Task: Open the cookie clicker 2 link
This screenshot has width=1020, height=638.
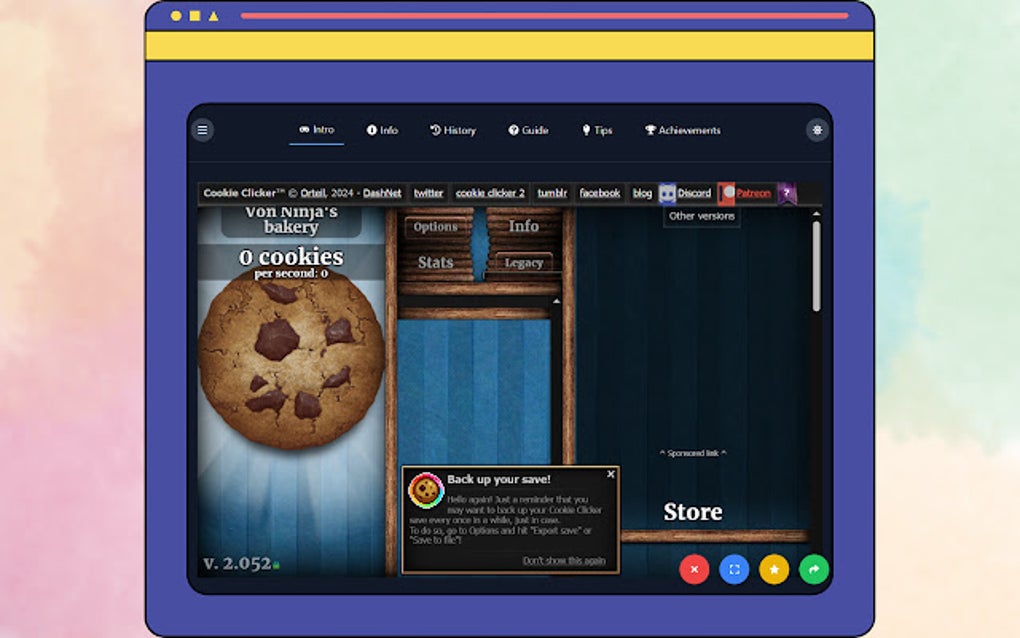Action: click(x=488, y=193)
